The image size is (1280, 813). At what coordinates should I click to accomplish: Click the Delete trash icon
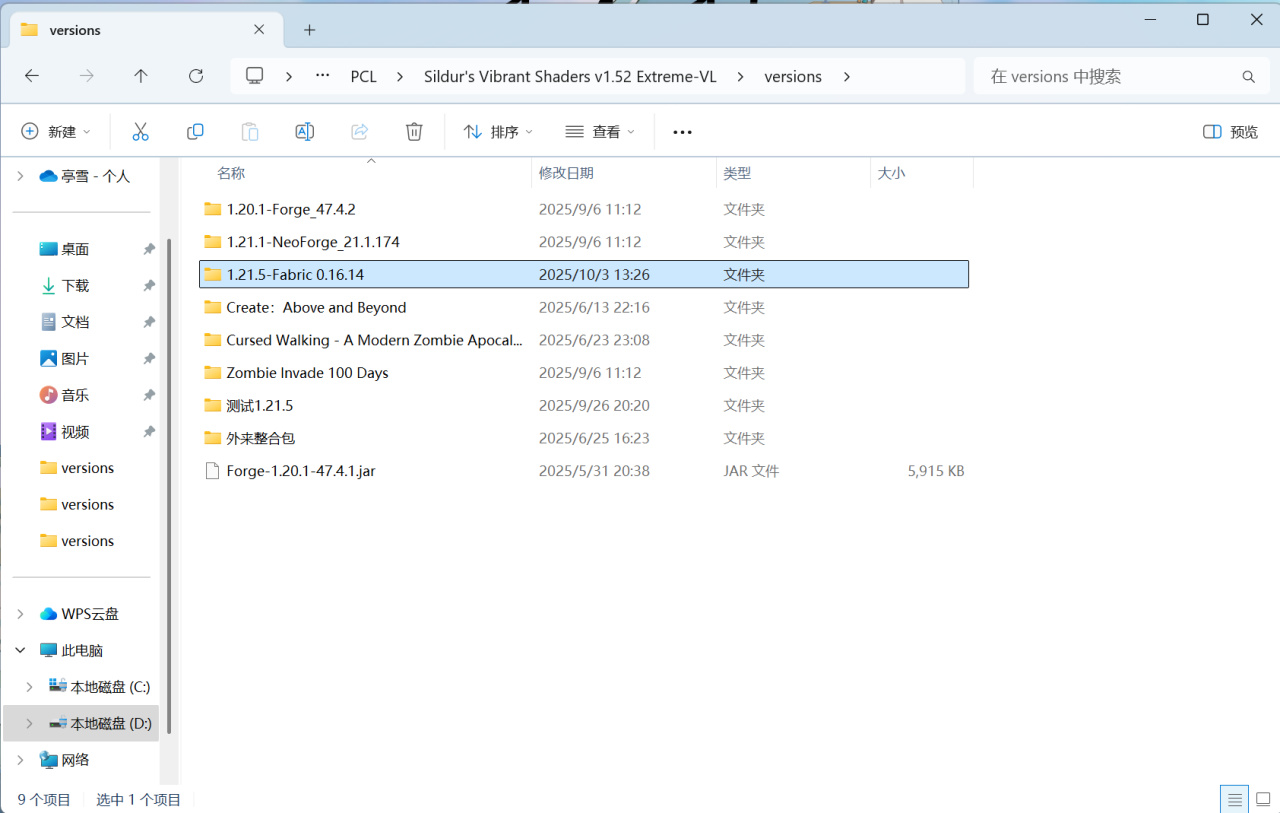coord(414,132)
